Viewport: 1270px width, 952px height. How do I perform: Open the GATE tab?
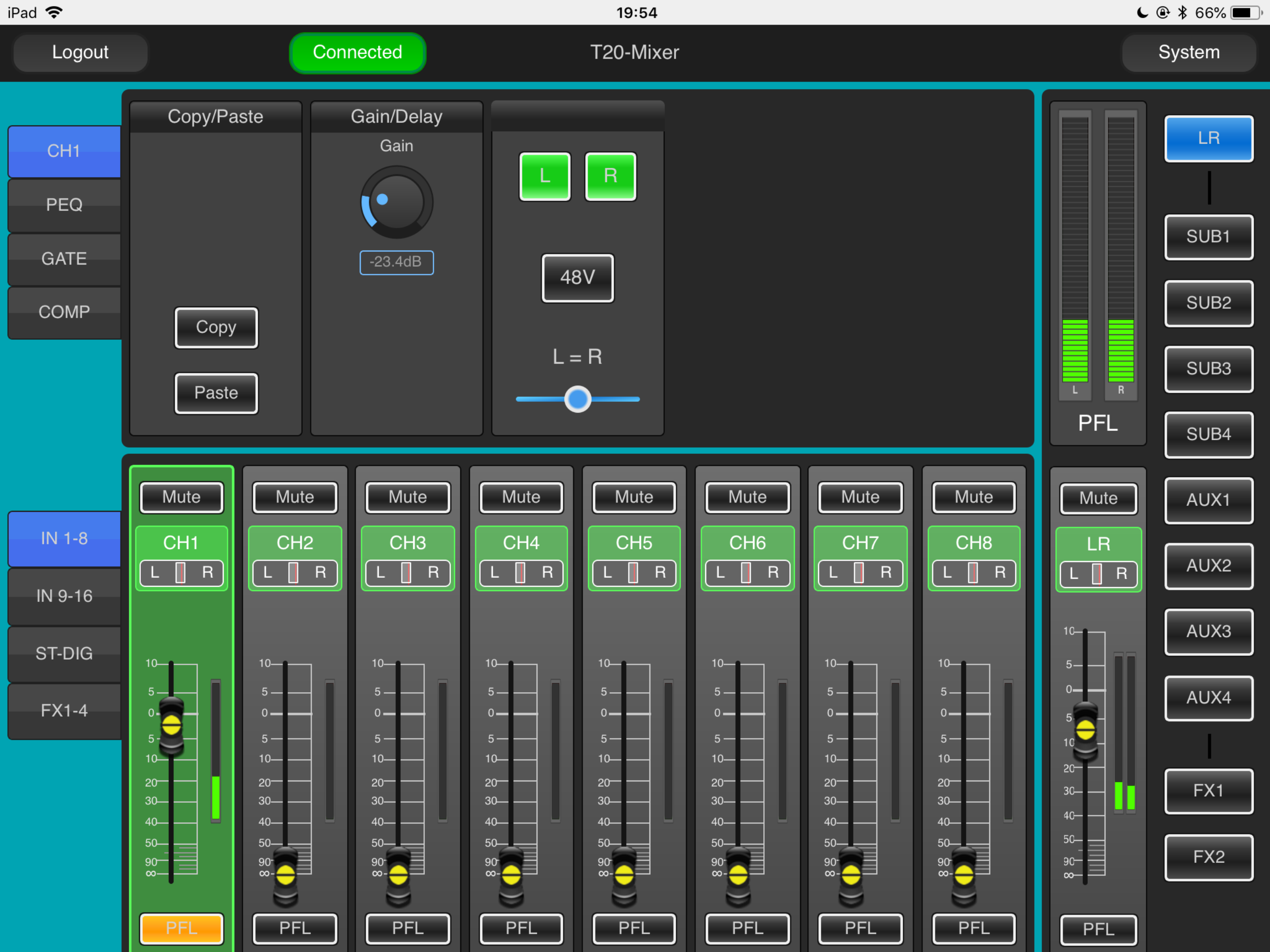click(64, 259)
